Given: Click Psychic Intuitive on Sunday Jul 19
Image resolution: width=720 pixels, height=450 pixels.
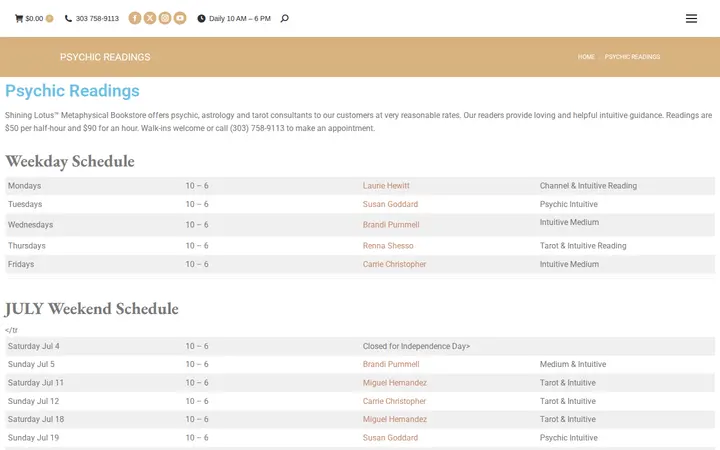Looking at the screenshot, I should tap(568, 438).
